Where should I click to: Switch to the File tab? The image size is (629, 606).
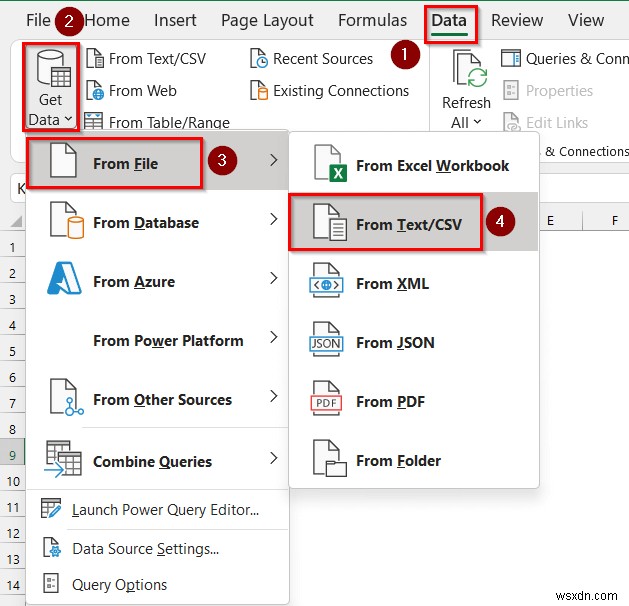38,20
